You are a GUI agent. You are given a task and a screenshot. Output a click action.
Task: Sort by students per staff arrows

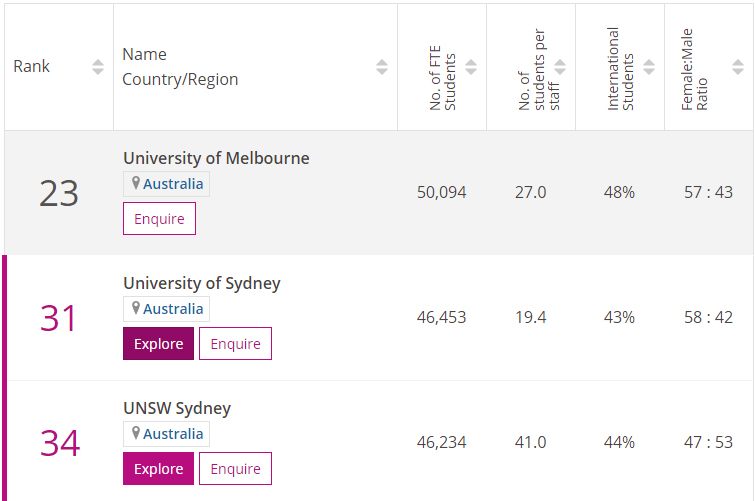click(560, 67)
